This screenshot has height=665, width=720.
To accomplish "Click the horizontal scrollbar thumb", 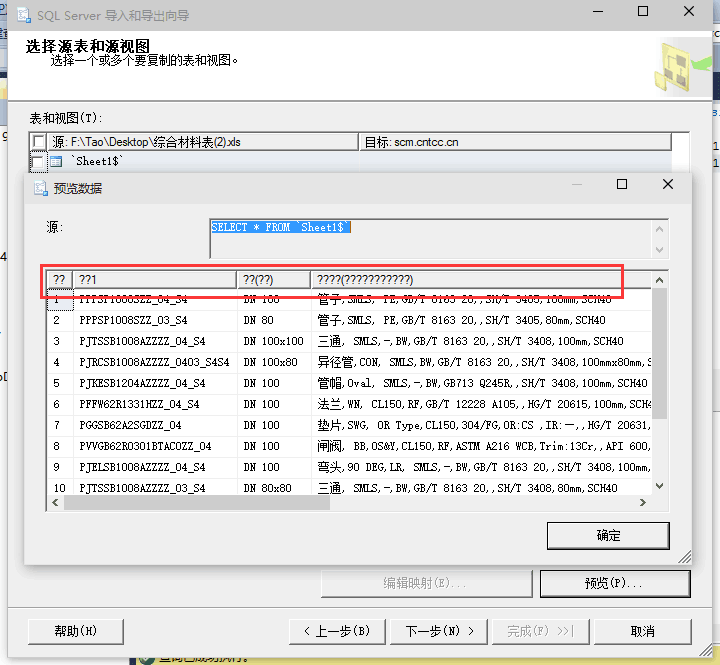I will tap(197, 502).
